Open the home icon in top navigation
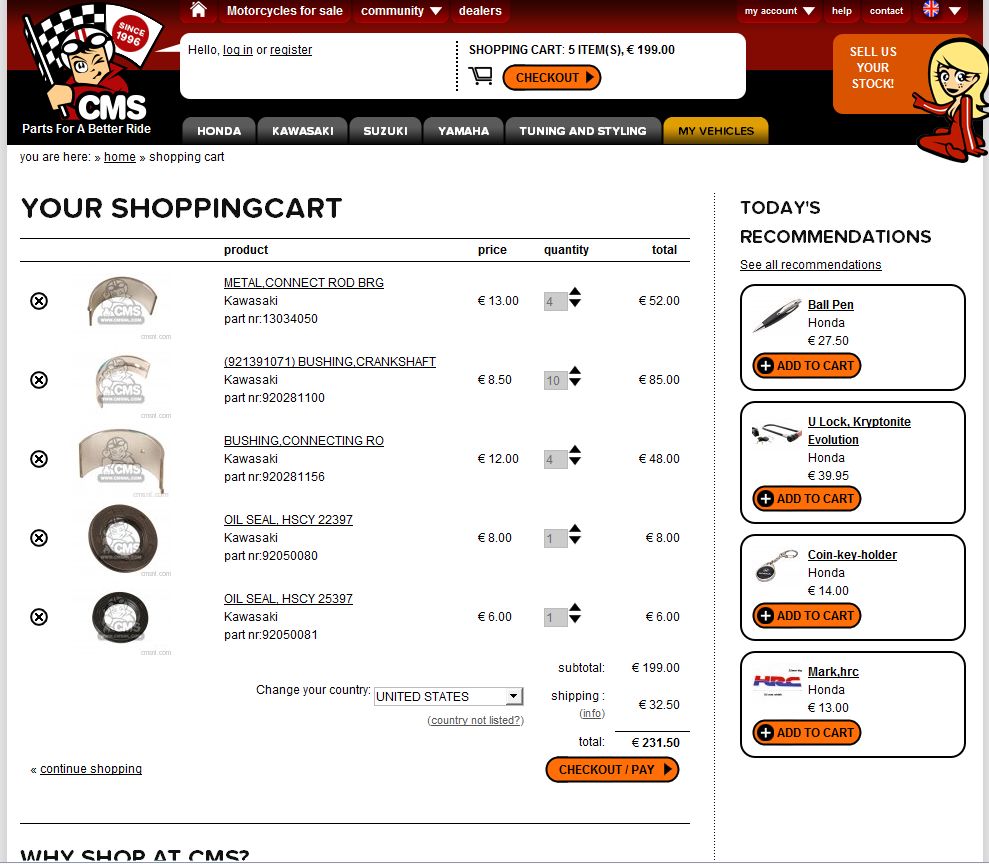 (x=199, y=10)
